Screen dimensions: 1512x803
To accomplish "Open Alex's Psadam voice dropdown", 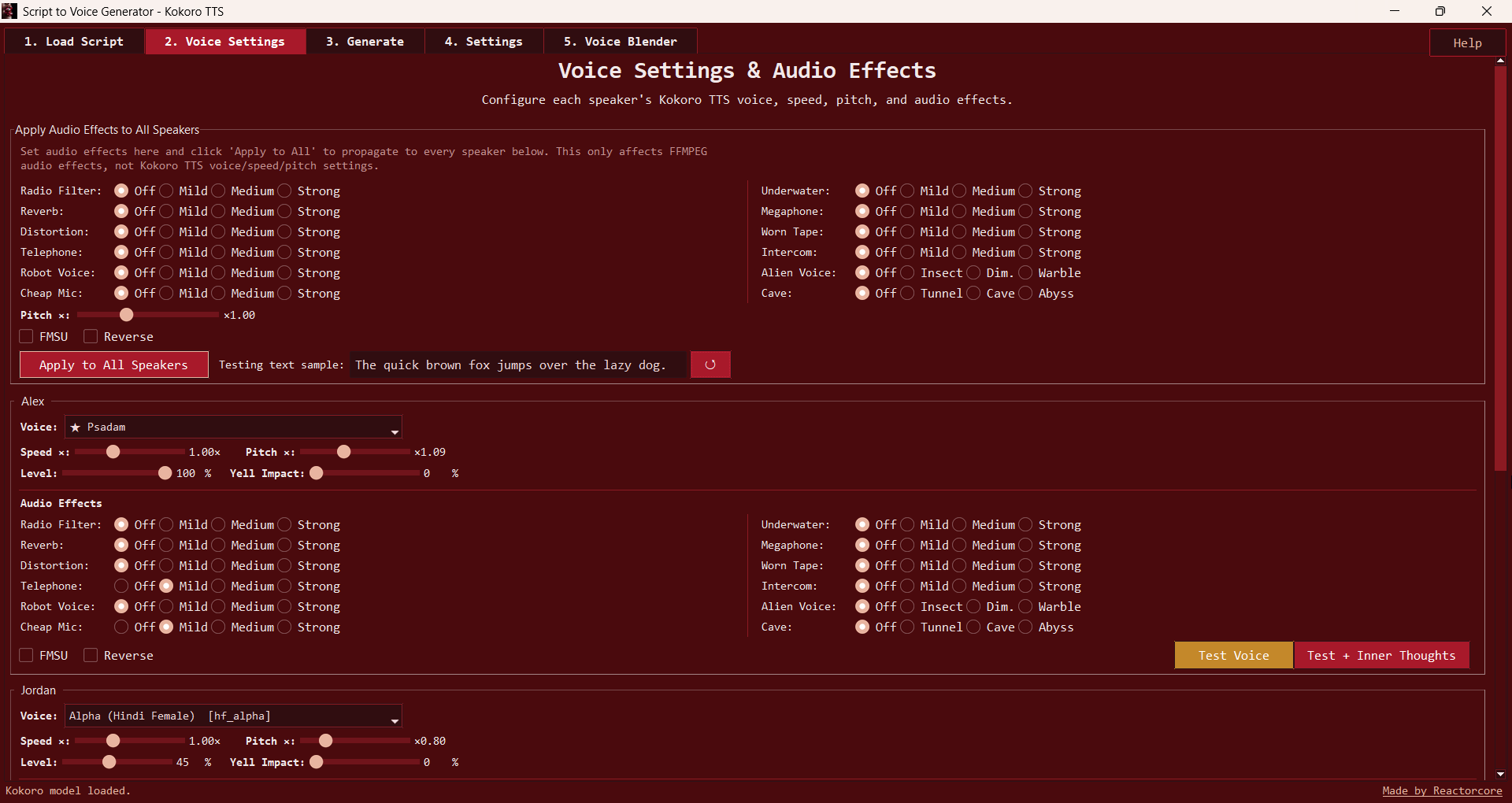I will click(x=233, y=427).
